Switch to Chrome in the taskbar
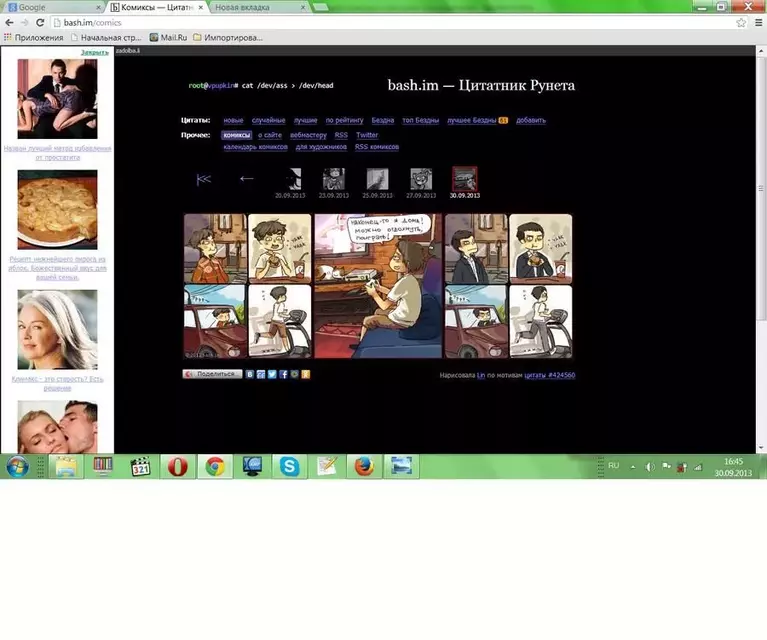Image resolution: width=767 pixels, height=640 pixels. (215, 466)
